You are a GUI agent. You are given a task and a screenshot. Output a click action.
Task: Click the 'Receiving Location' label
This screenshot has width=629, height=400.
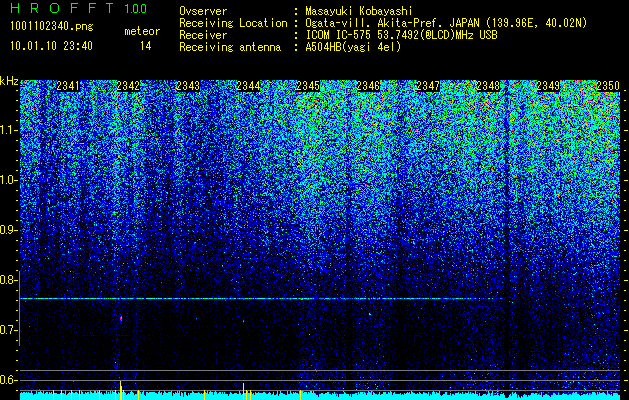click(x=233, y=23)
